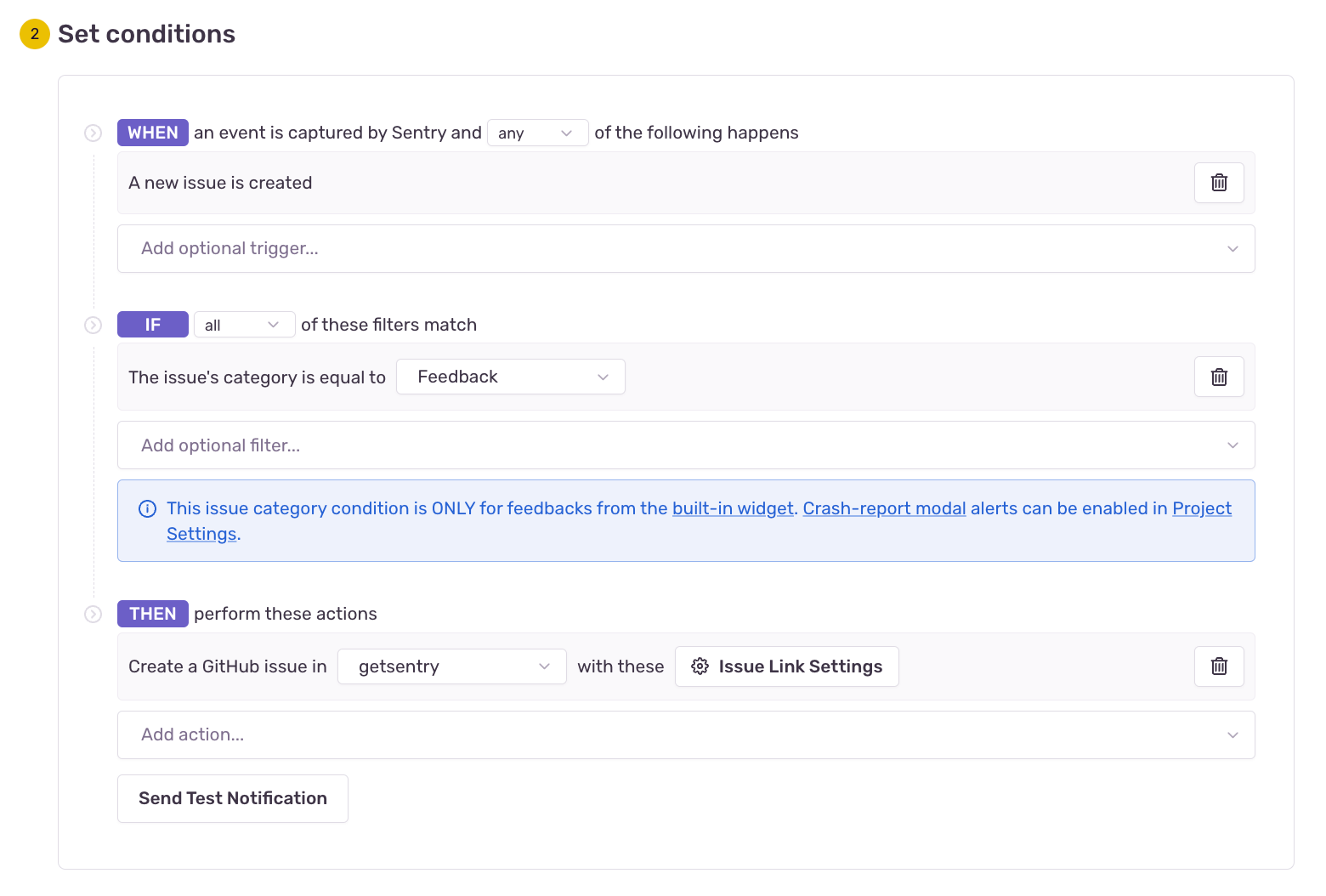The height and width of the screenshot is (896, 1326).
Task: Expand the Add action selector
Action: tap(685, 734)
